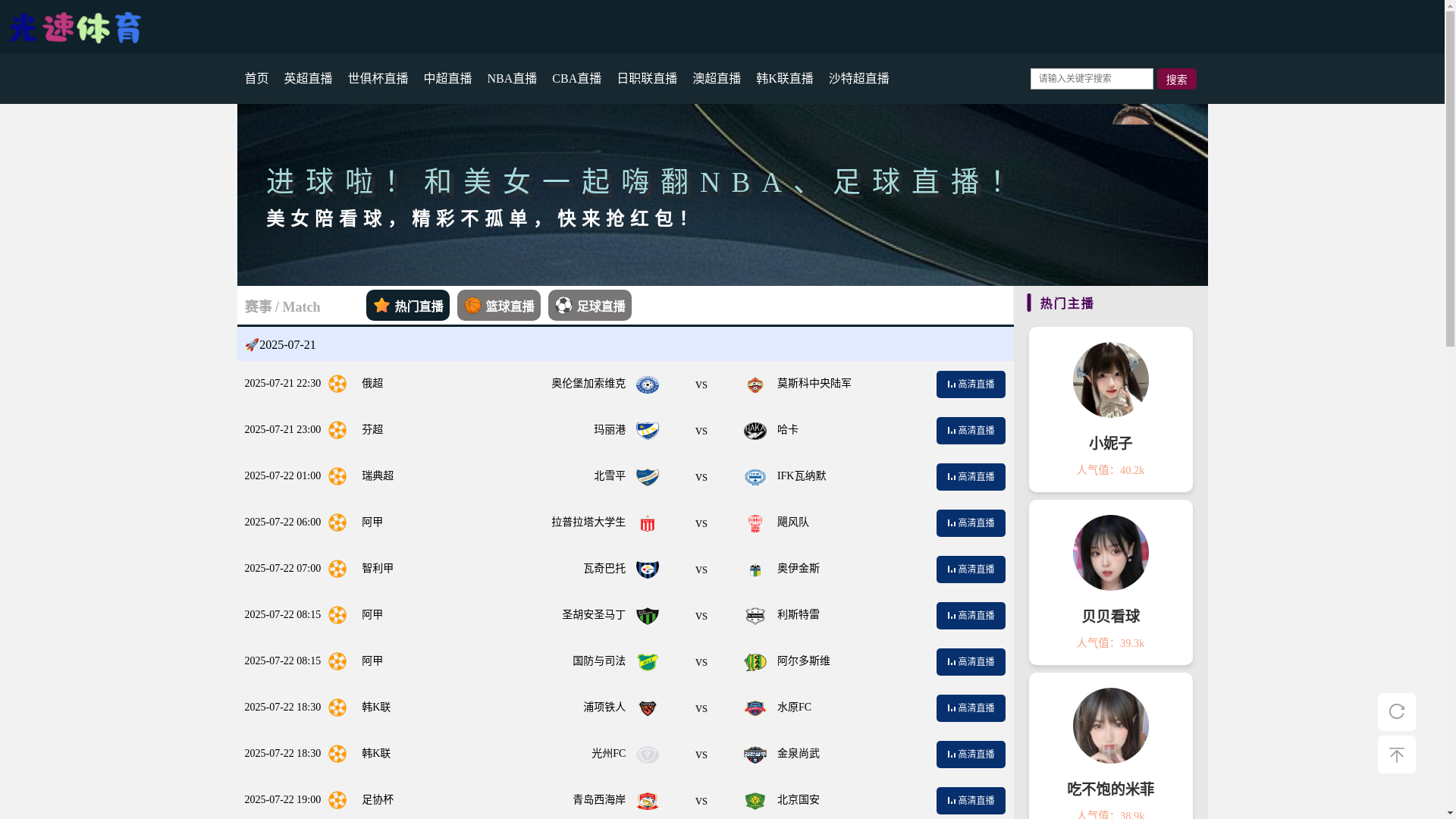Click 北雪平 team badge
1456x819 pixels.
click(x=648, y=477)
